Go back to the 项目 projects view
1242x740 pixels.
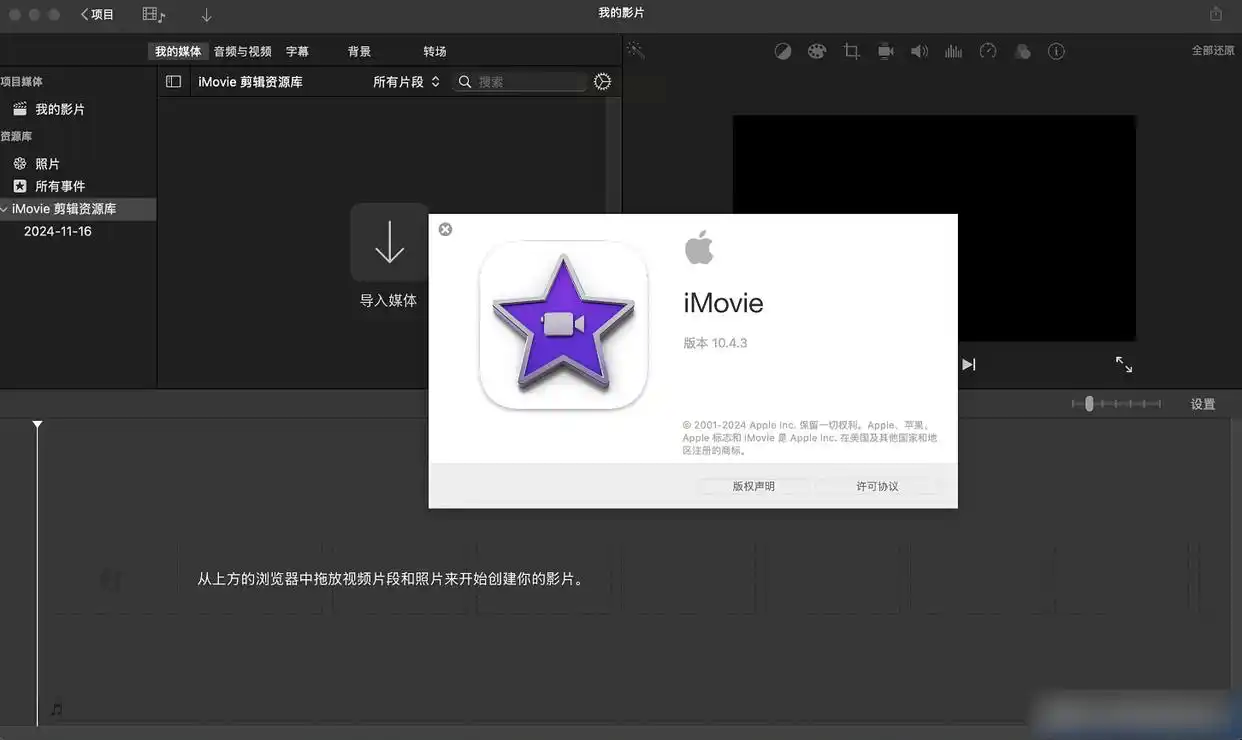(x=97, y=15)
